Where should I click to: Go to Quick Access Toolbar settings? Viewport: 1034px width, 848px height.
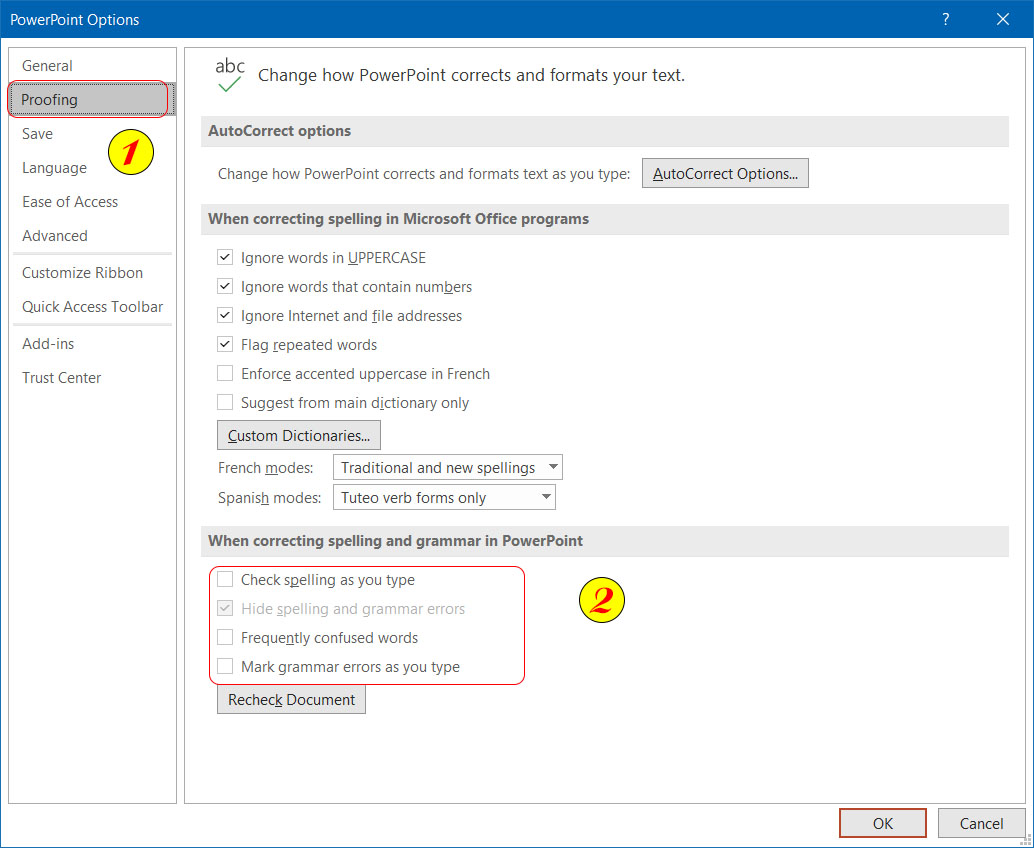pos(92,307)
